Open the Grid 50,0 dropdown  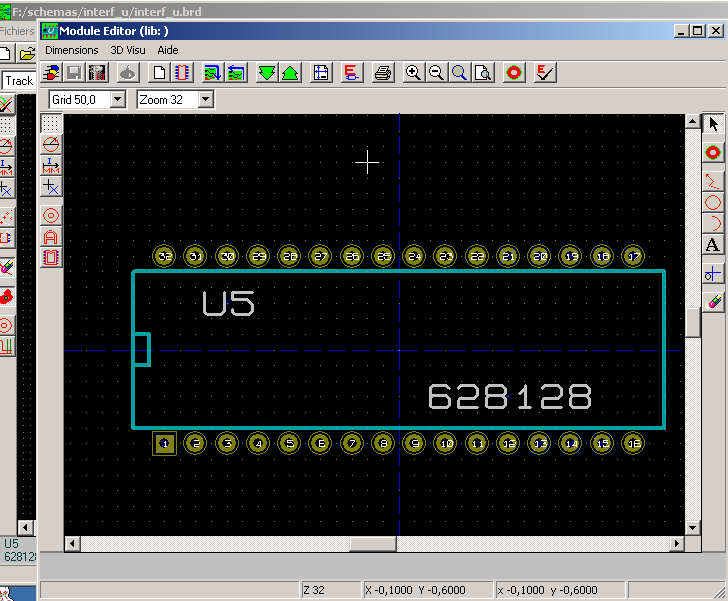(117, 99)
